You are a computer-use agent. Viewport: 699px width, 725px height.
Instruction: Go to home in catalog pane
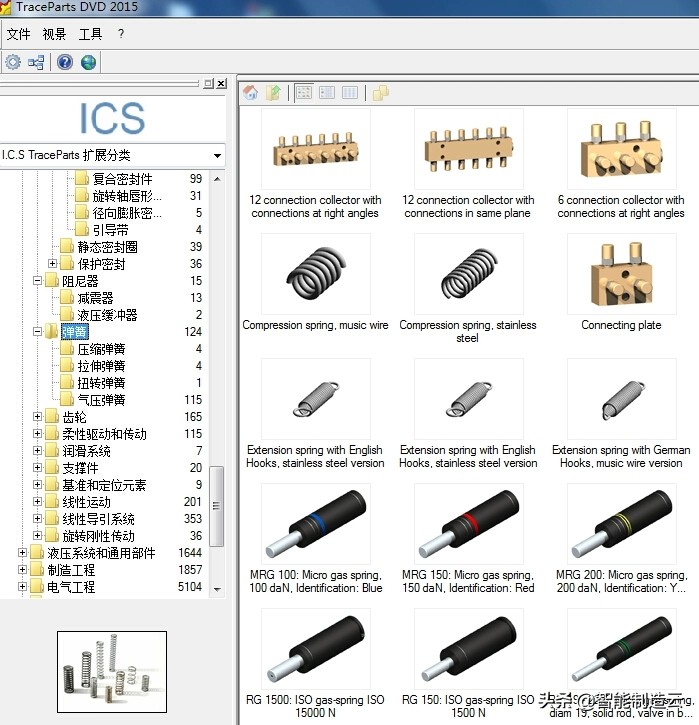click(x=251, y=92)
